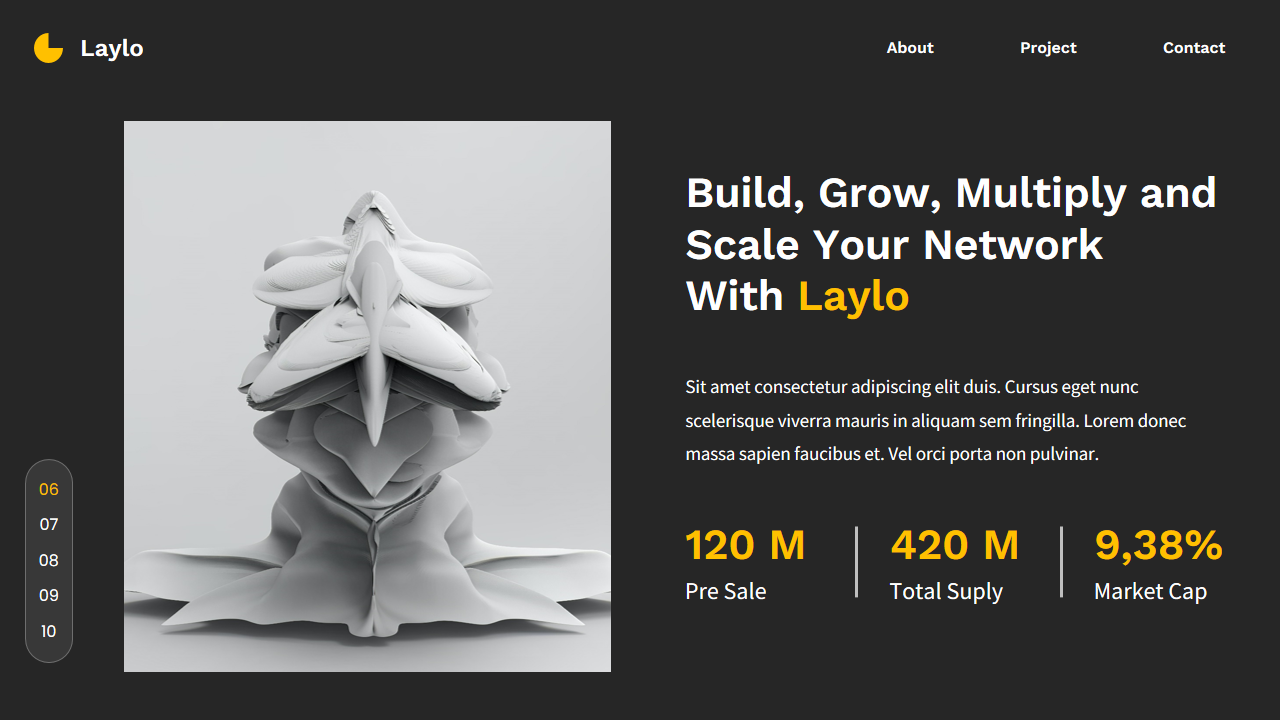Go to the Project section
The width and height of the screenshot is (1280, 720).
coord(1048,48)
